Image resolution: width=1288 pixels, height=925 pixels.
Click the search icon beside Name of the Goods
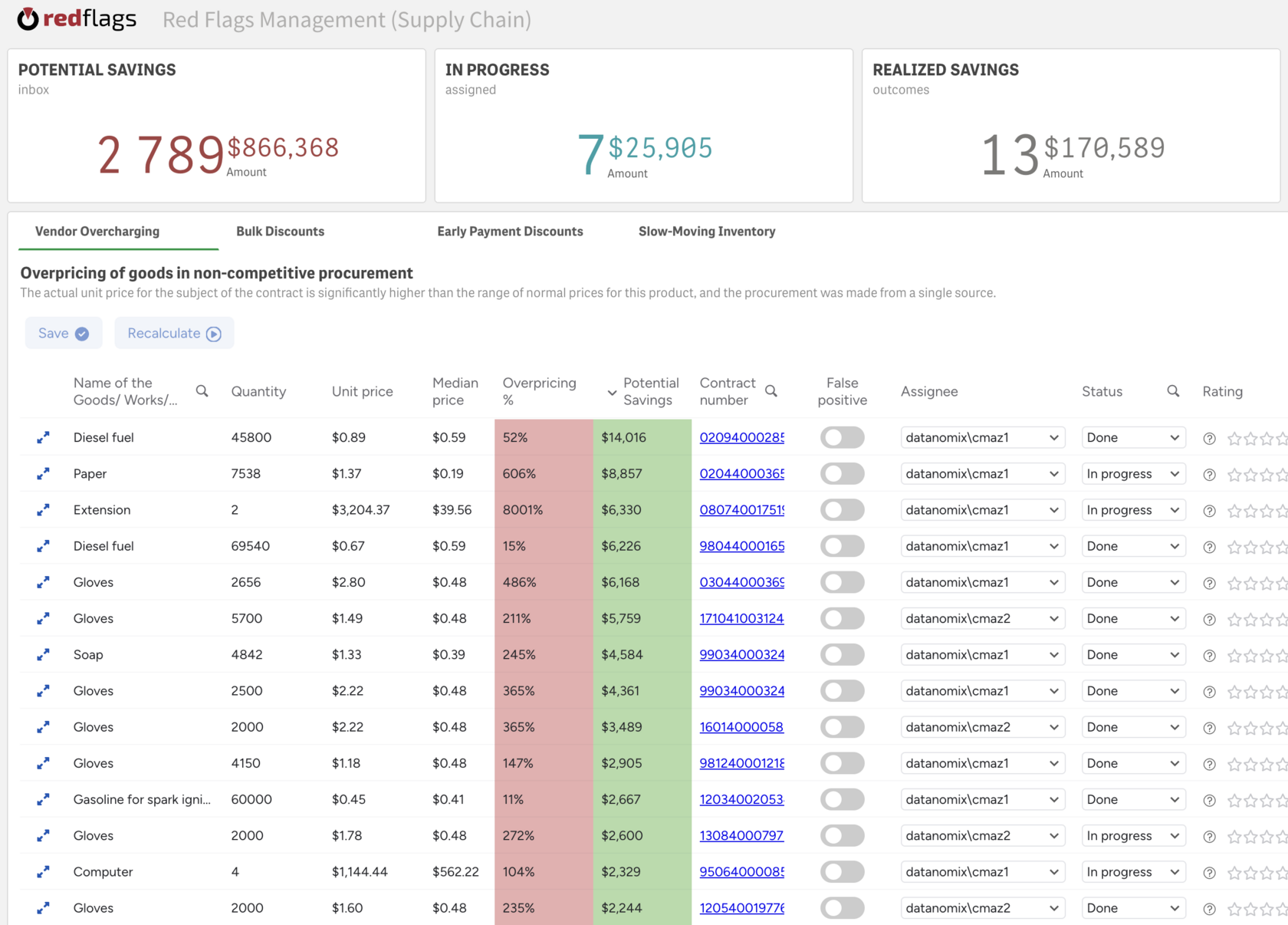(202, 391)
